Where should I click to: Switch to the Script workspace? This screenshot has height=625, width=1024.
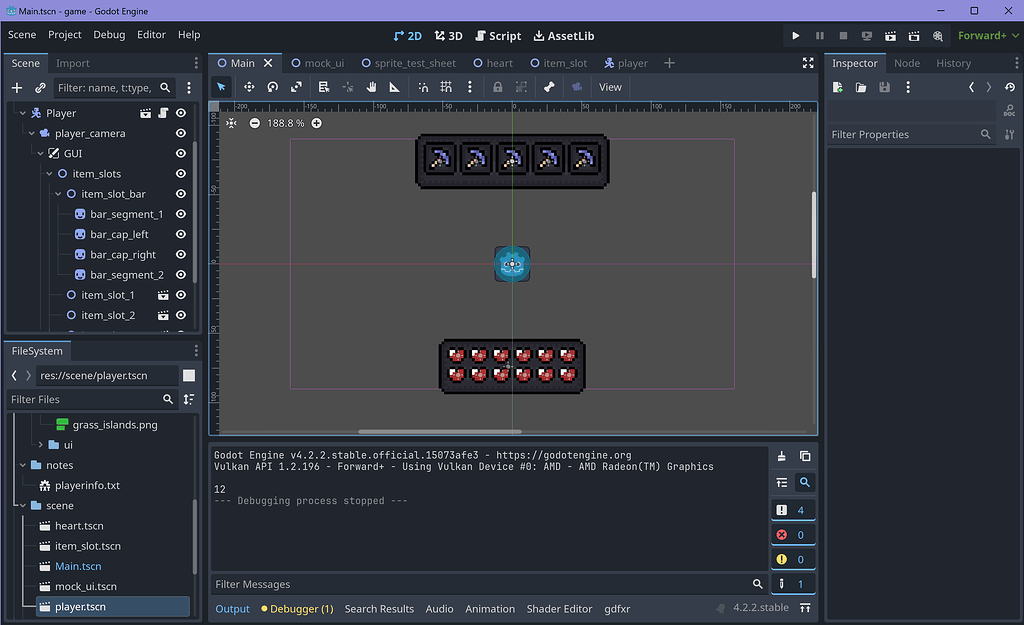(498, 35)
